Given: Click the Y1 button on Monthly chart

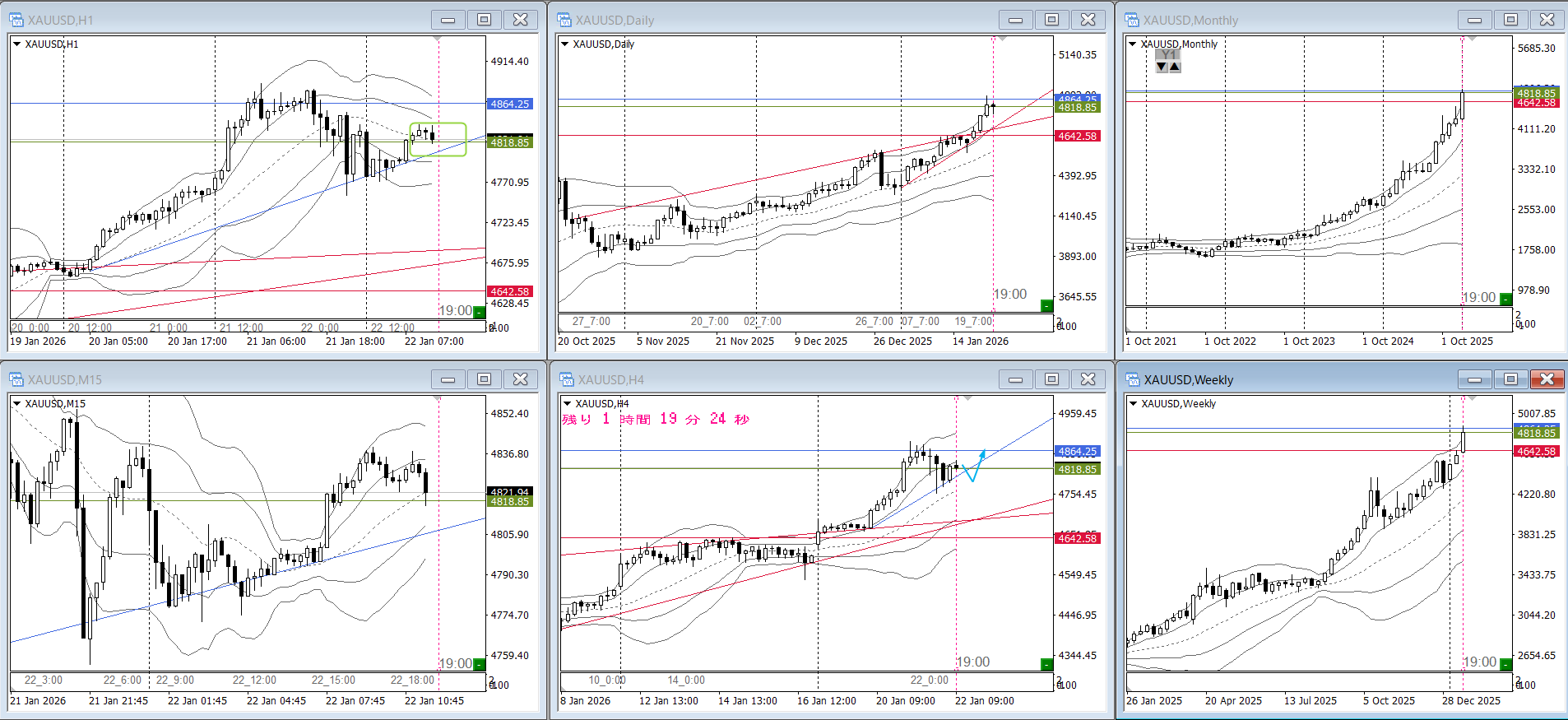Looking at the screenshot, I should click(1168, 55).
